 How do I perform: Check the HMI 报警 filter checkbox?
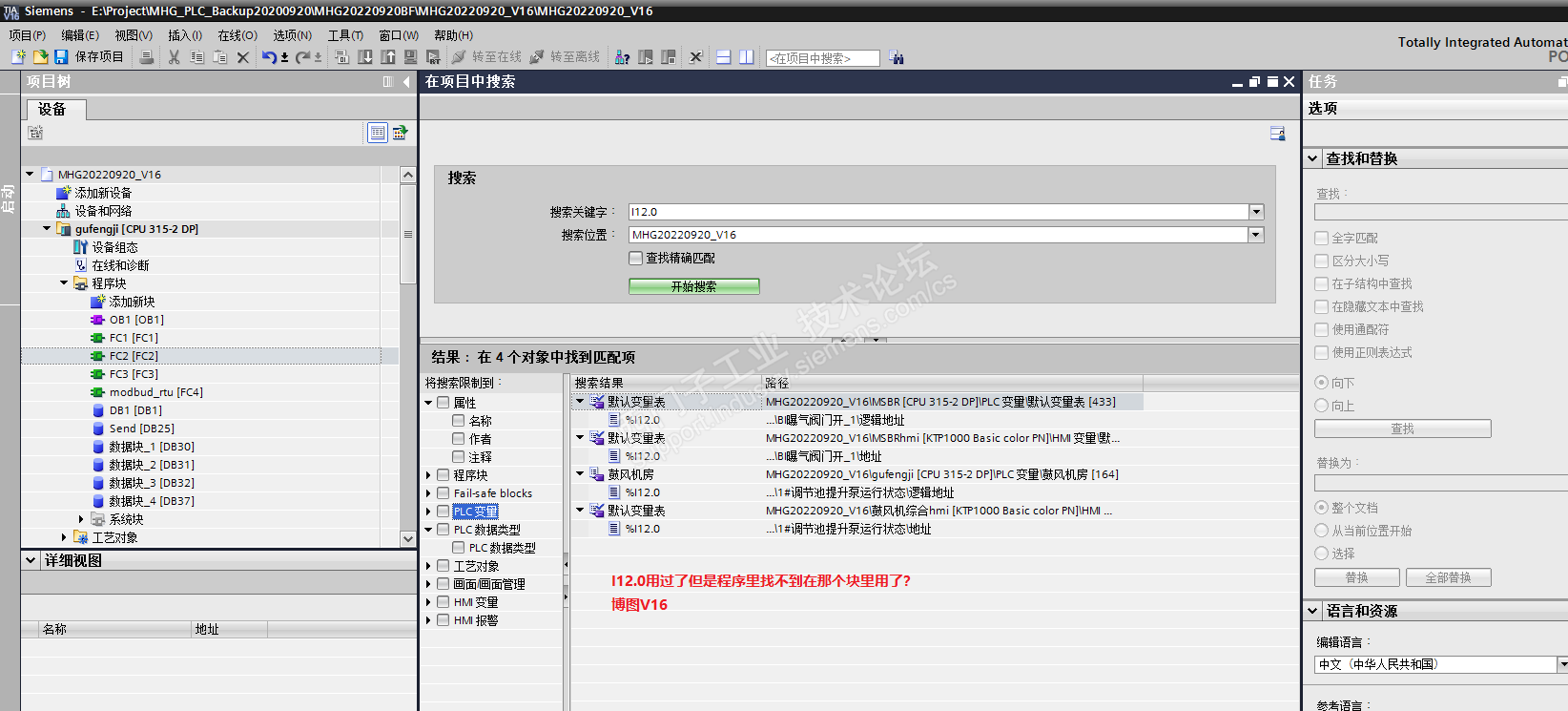[x=444, y=620]
